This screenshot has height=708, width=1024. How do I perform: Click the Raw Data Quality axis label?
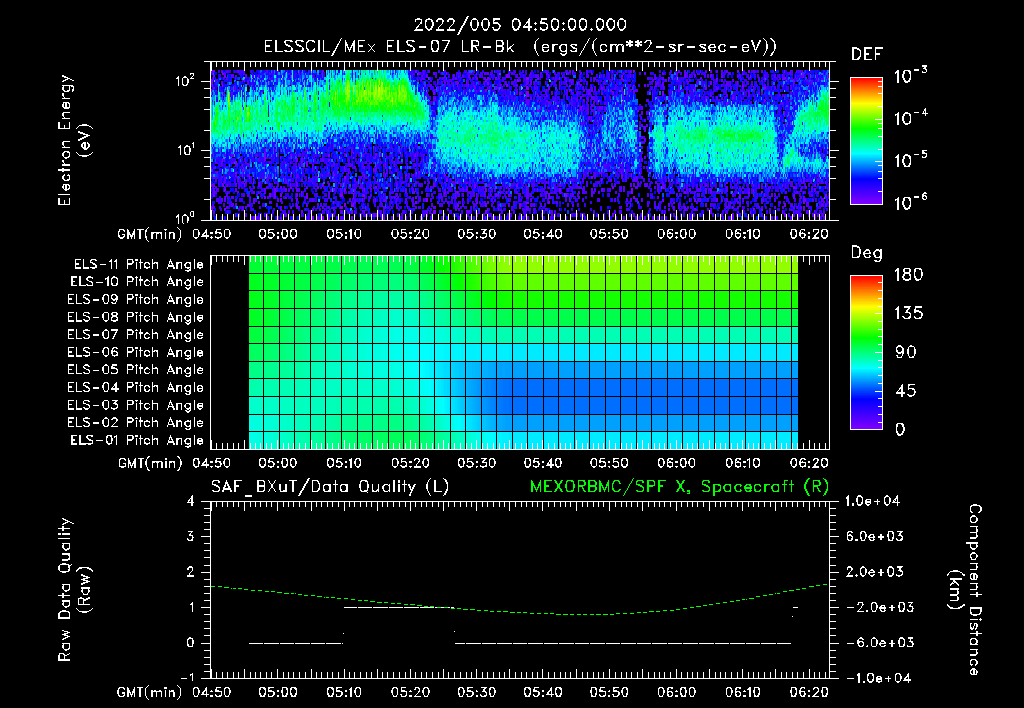tap(74, 590)
